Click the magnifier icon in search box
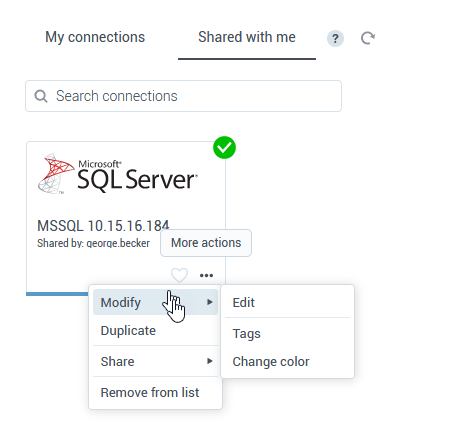Image resolution: width=451 pixels, height=431 pixels. pyautogui.click(x=41, y=96)
